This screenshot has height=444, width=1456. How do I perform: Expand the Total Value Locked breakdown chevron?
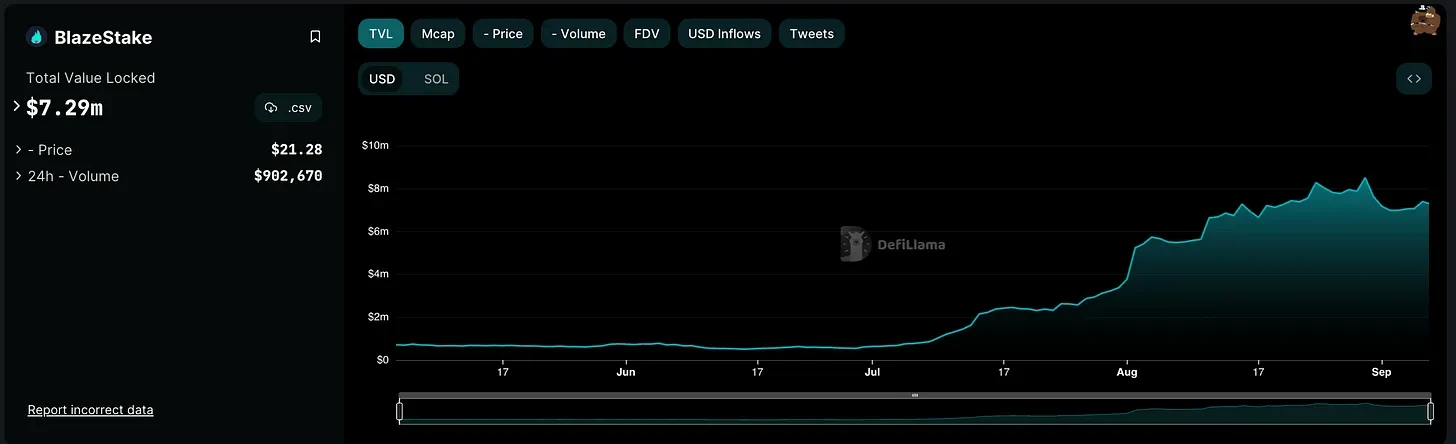16,105
